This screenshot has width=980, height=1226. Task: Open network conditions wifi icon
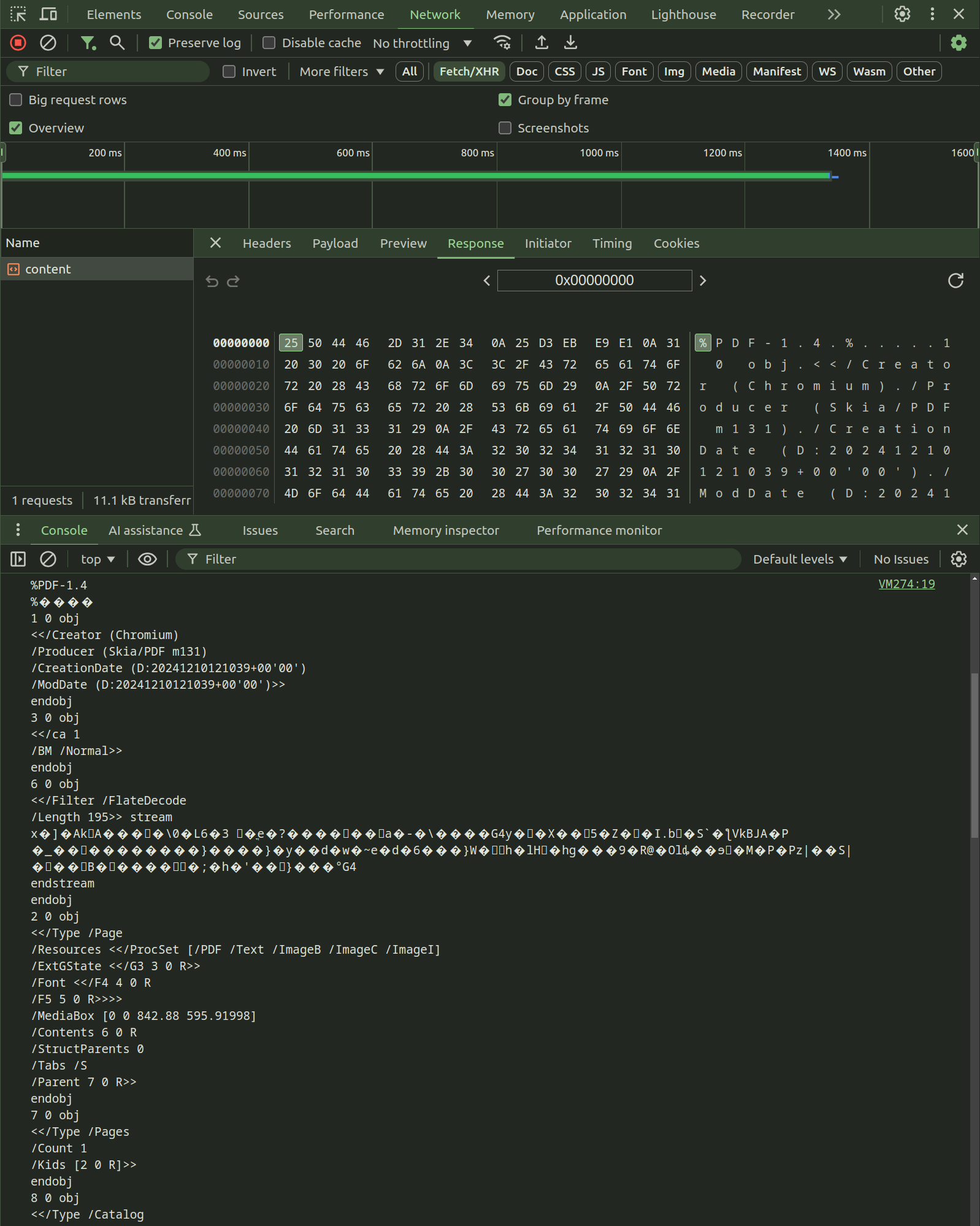[502, 43]
